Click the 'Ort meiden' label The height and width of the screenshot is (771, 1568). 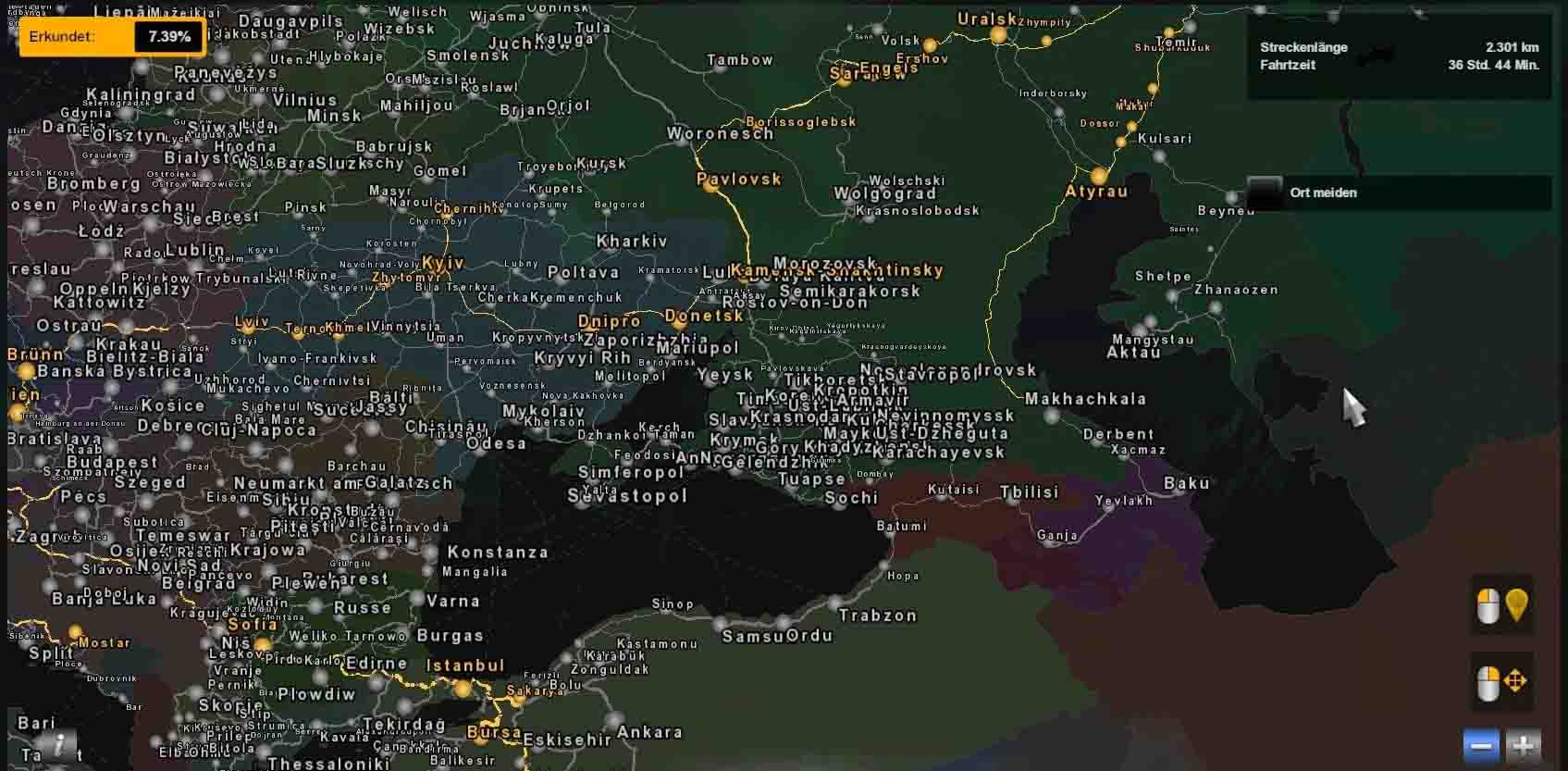click(1323, 193)
